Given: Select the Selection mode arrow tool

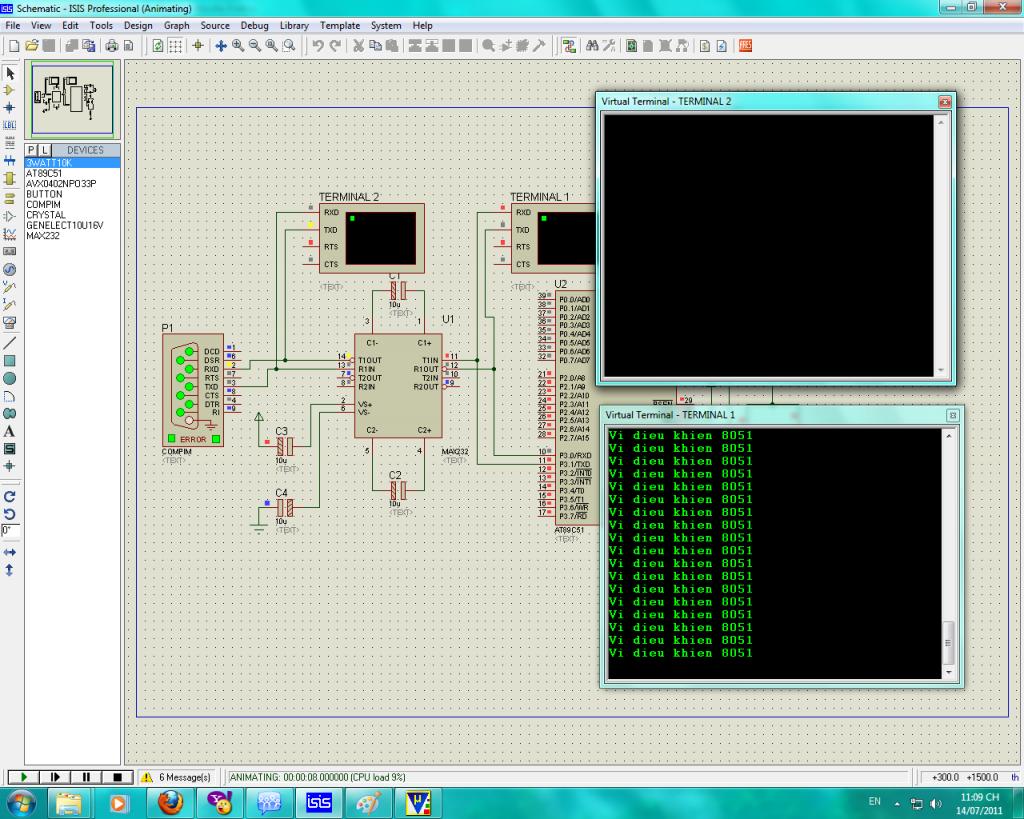Looking at the screenshot, I should [x=10, y=73].
